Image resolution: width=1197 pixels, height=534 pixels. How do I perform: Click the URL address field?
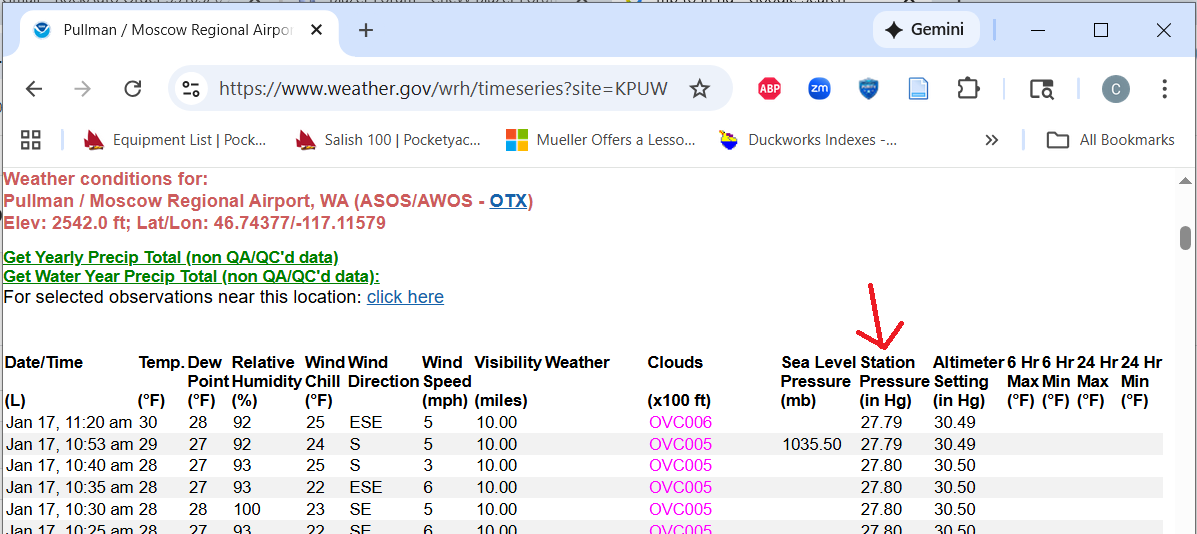point(442,89)
